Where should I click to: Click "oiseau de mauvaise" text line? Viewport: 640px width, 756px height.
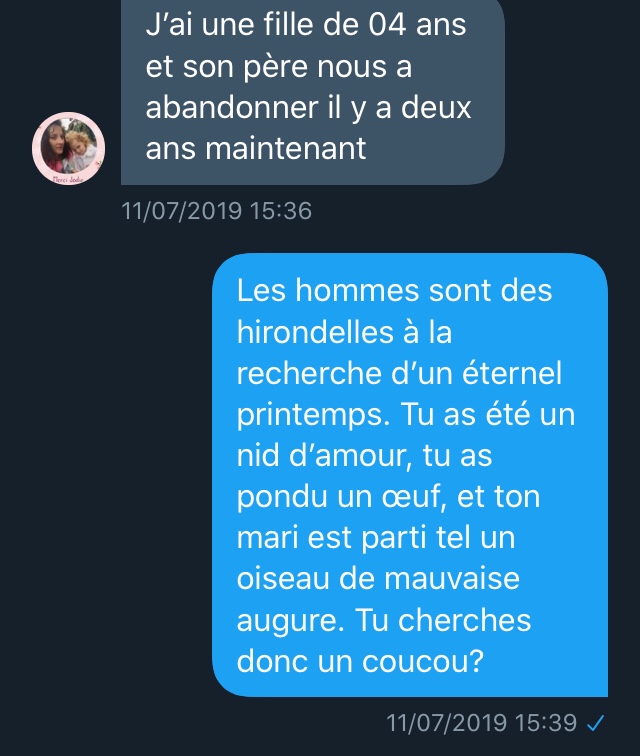(x=378, y=579)
